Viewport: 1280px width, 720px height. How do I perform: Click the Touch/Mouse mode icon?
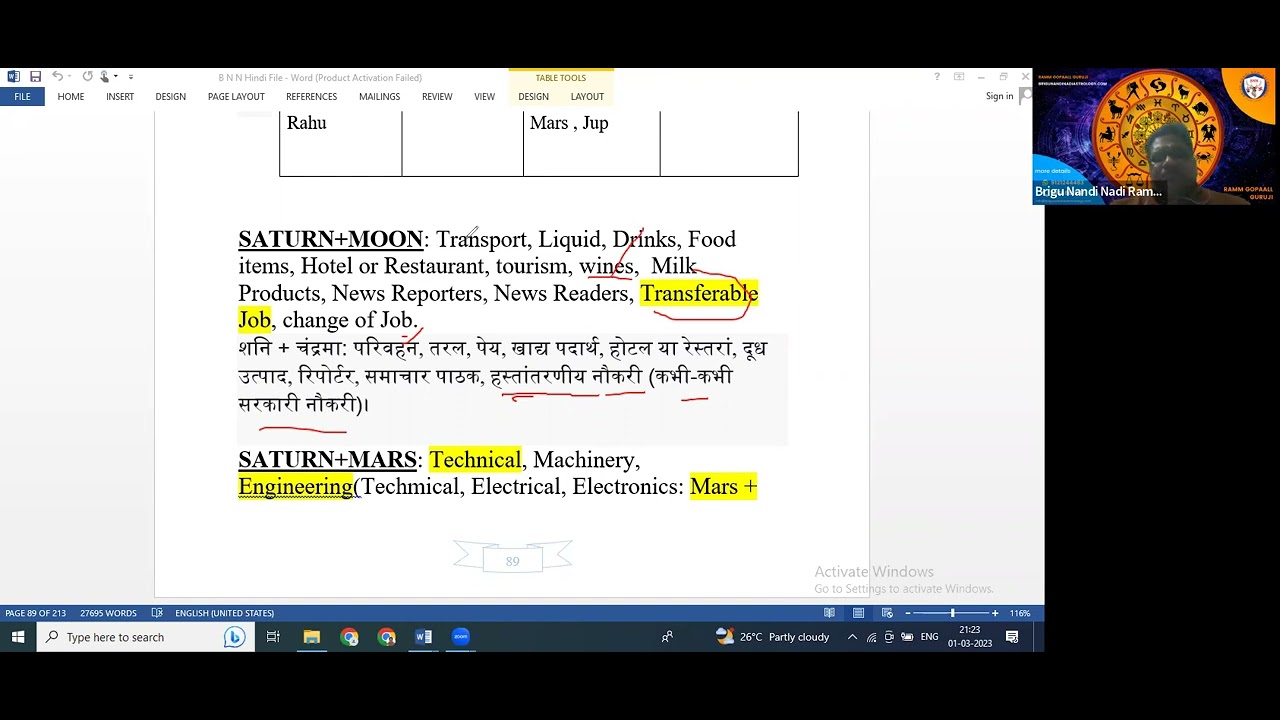(x=104, y=77)
